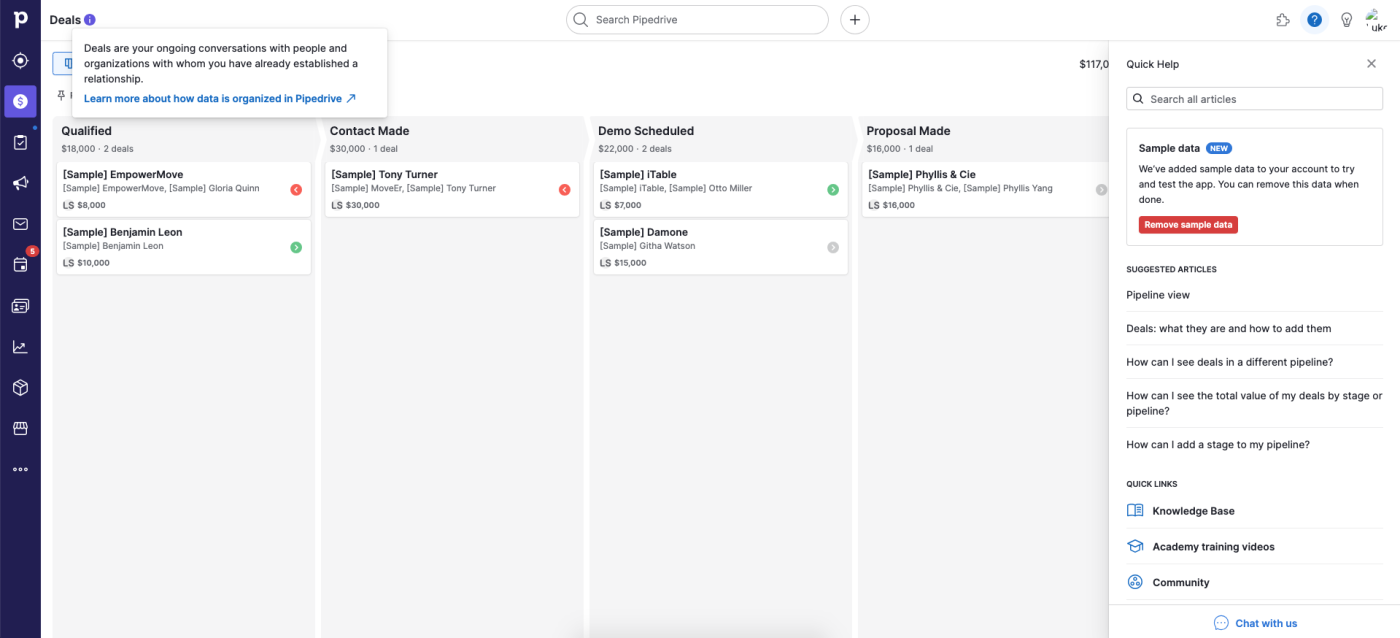Open the More three-dots menu in the sidebar
Screen dimensions: 1400x638
(x=20, y=469)
